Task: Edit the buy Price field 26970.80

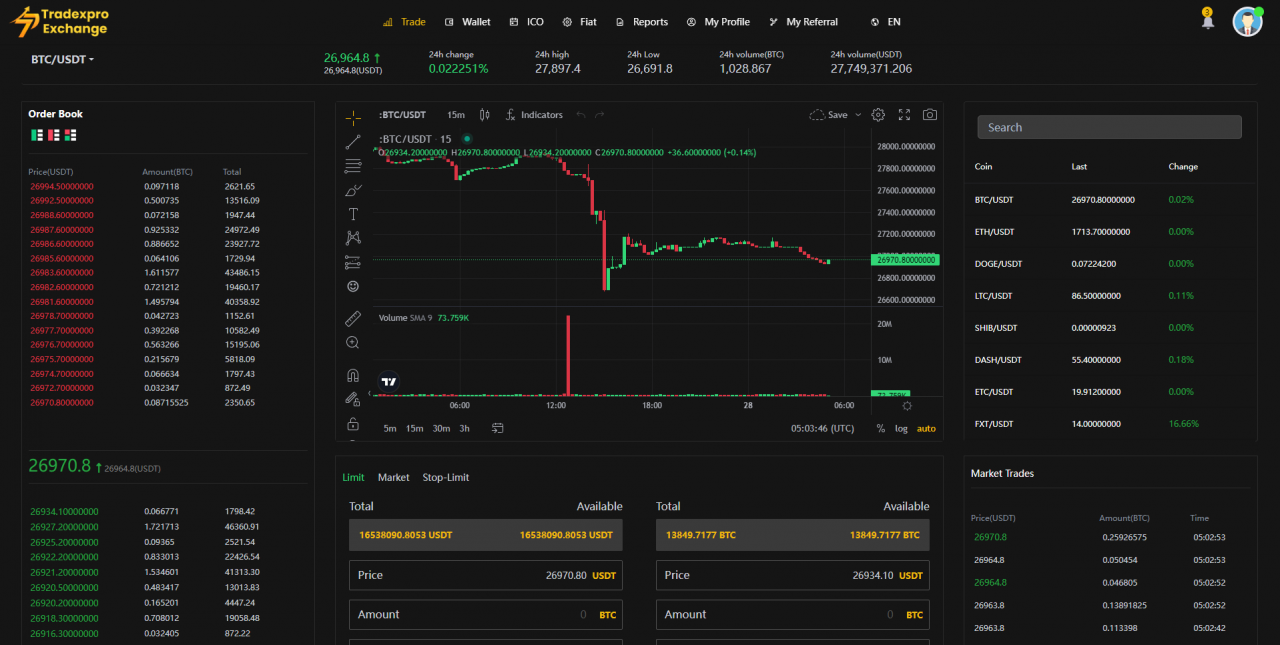Action: tap(485, 575)
